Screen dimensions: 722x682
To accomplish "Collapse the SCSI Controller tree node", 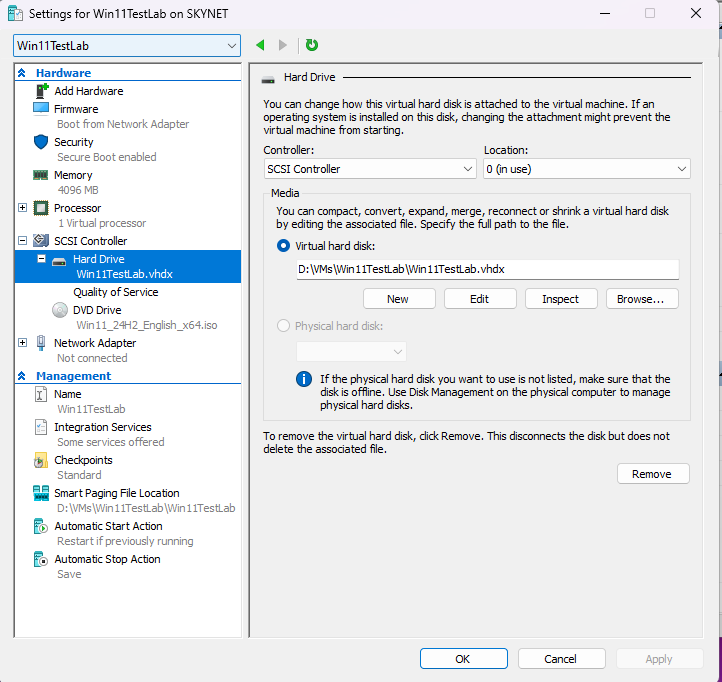I will pyautogui.click(x=22, y=240).
